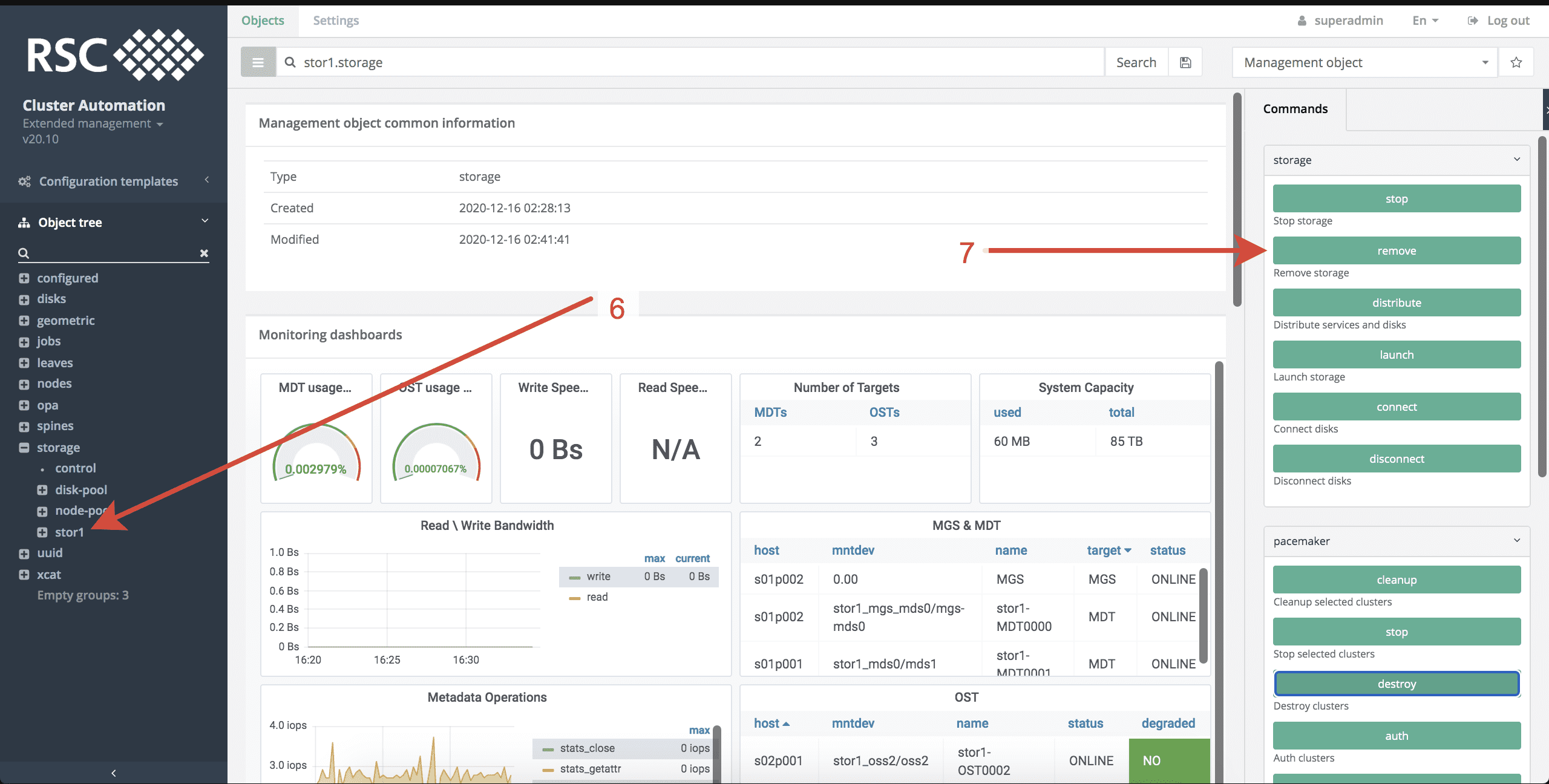Screen dimensions: 1549x784
Task: Expand the disk-pool tree node
Action: tap(42, 490)
